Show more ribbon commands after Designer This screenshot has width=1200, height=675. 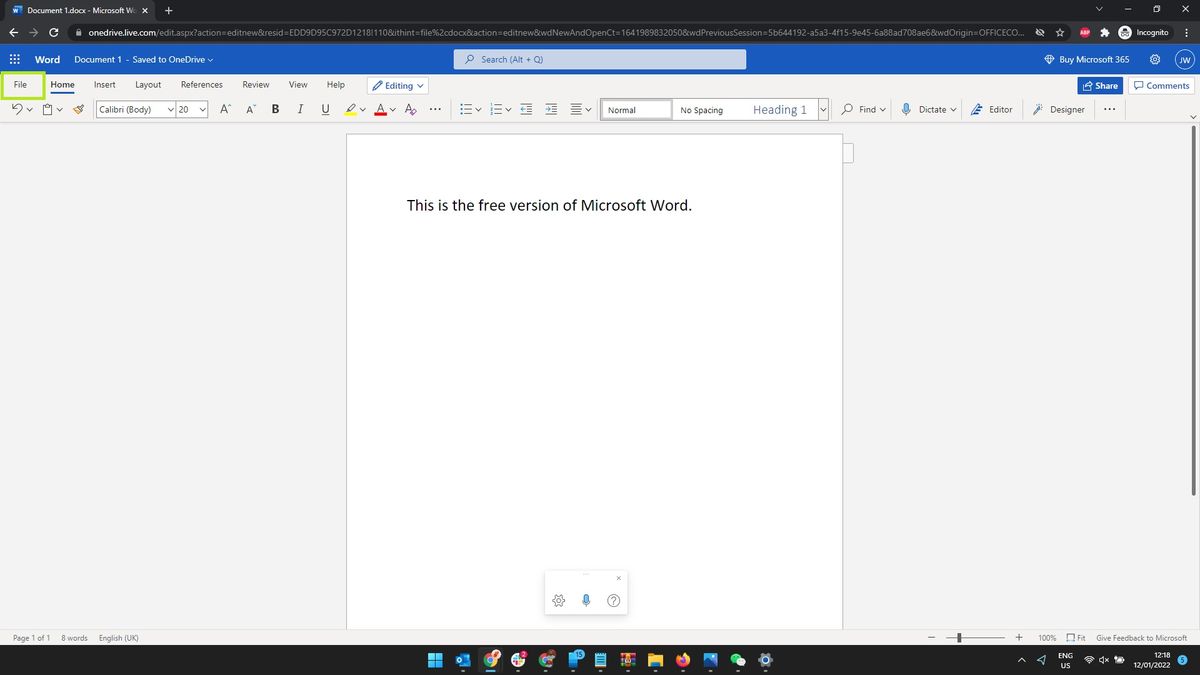coord(1109,110)
